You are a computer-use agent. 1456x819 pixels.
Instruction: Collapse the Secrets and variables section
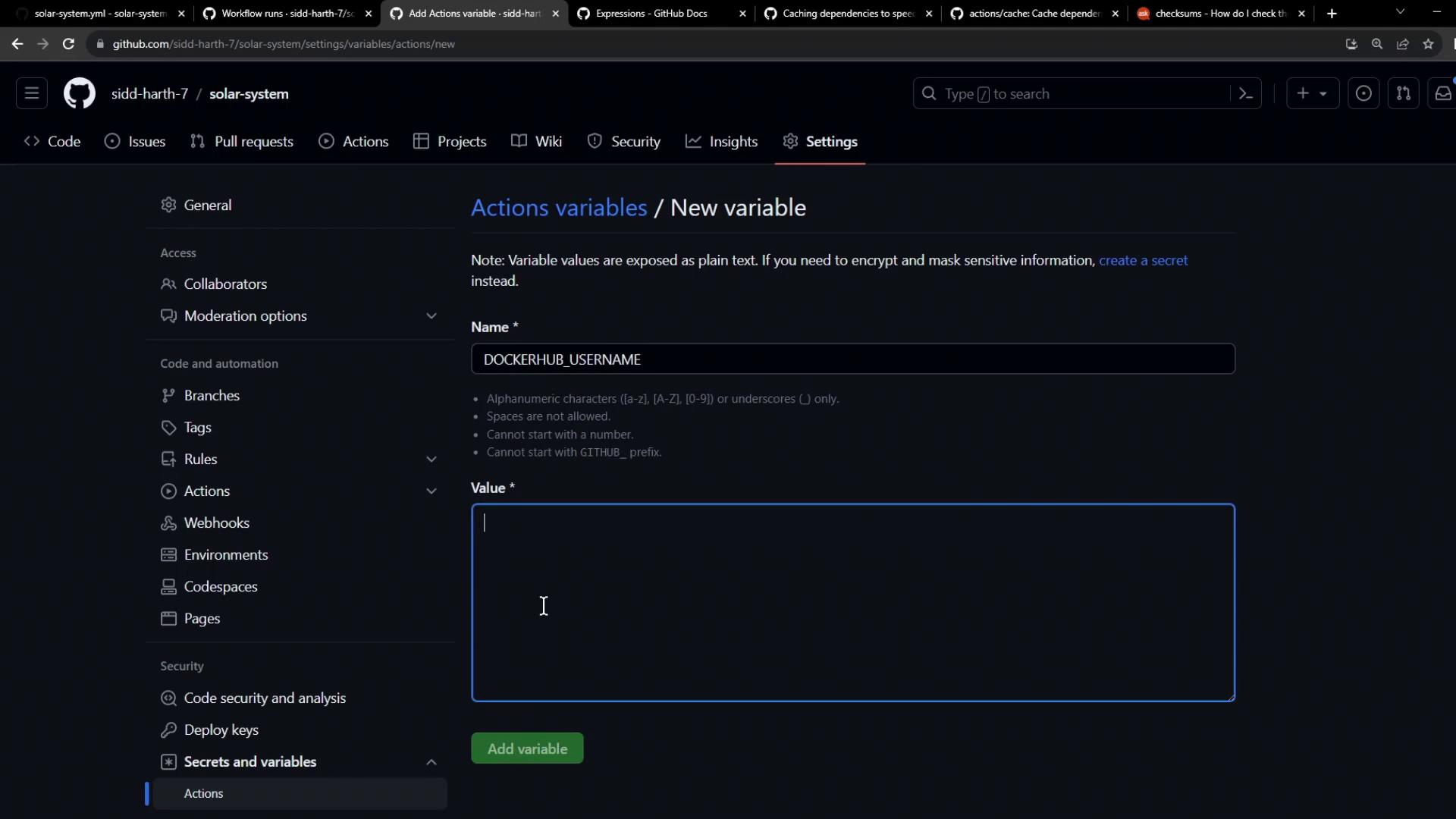click(x=431, y=762)
